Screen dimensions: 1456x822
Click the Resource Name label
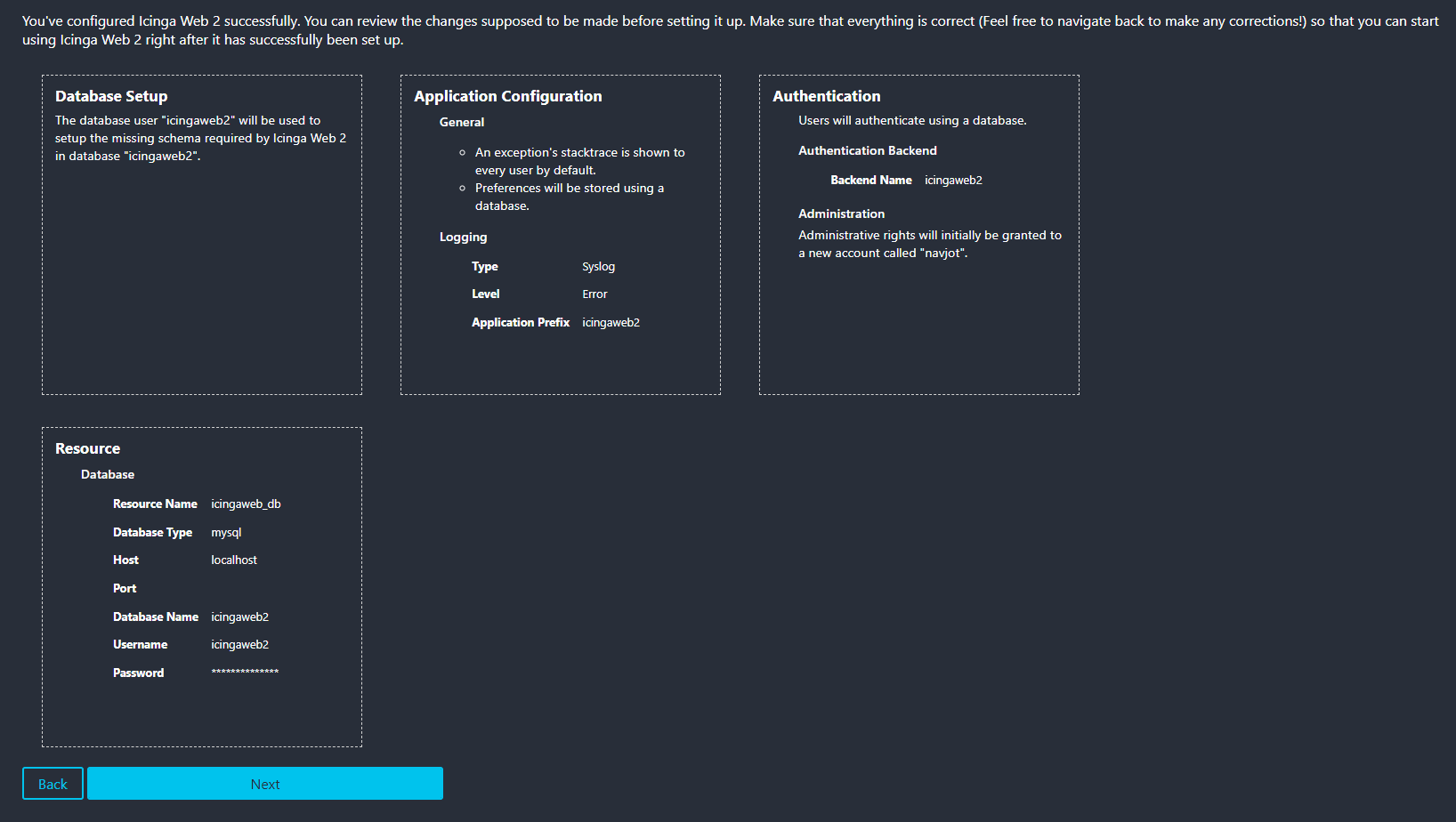[155, 504]
